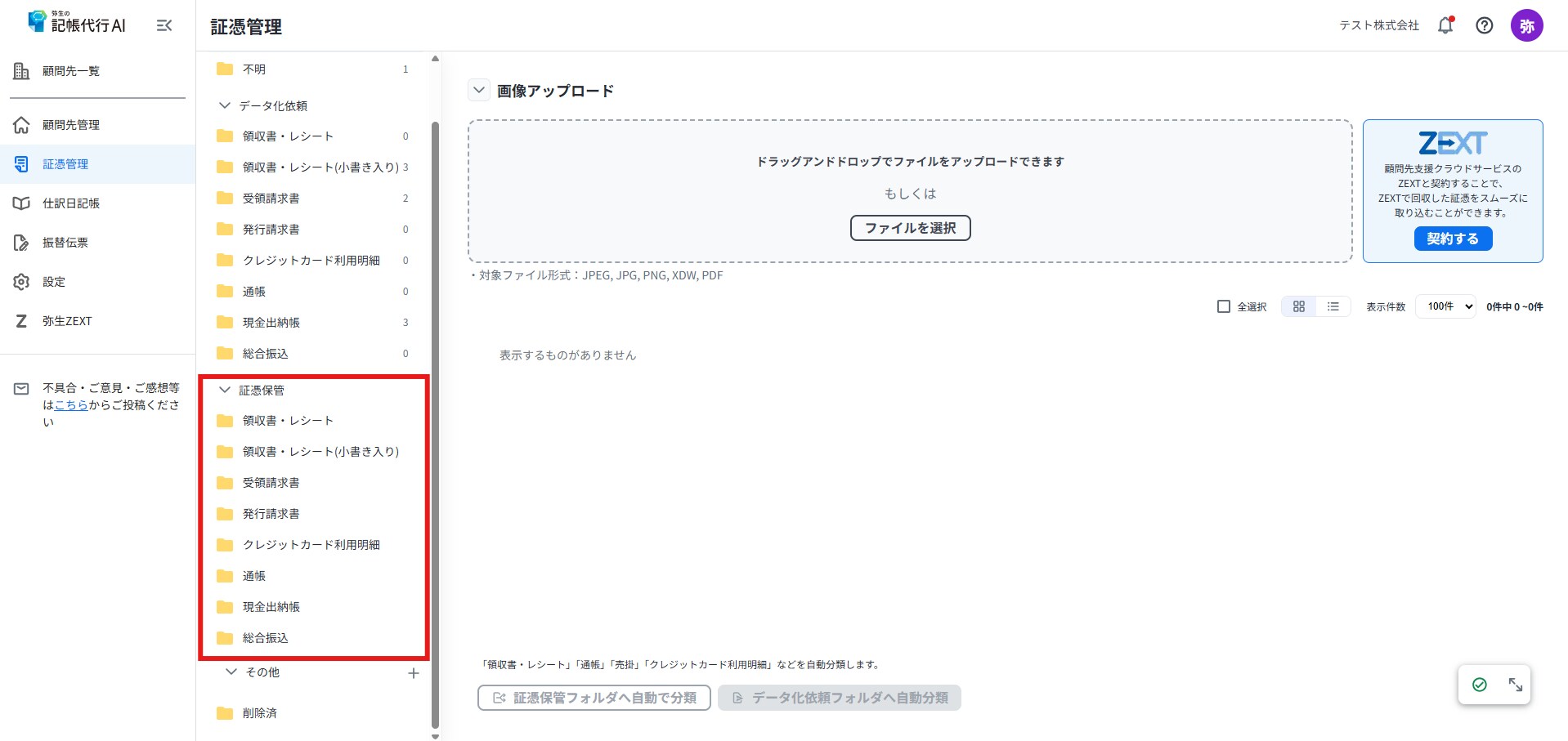Open the 不明 folder

[312, 69]
